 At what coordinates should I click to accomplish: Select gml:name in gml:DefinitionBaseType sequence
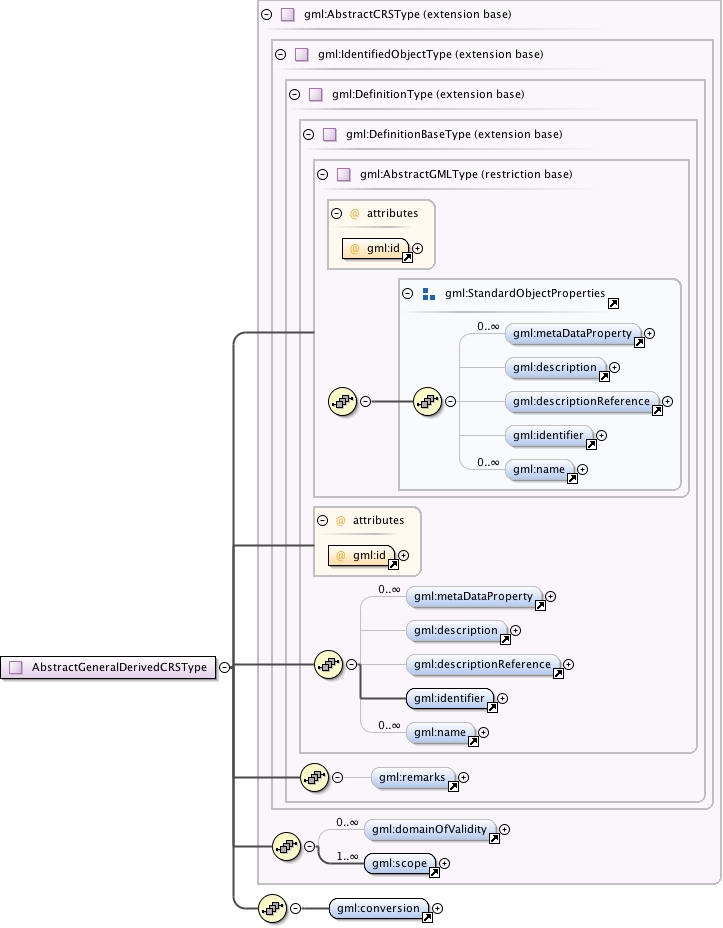click(441, 733)
